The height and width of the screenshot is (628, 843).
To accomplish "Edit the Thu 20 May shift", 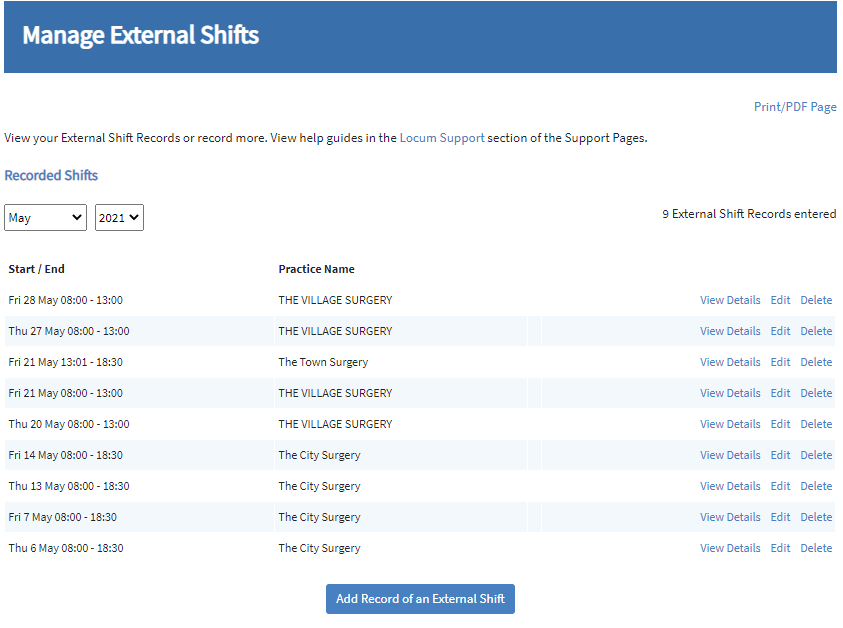I will point(780,424).
